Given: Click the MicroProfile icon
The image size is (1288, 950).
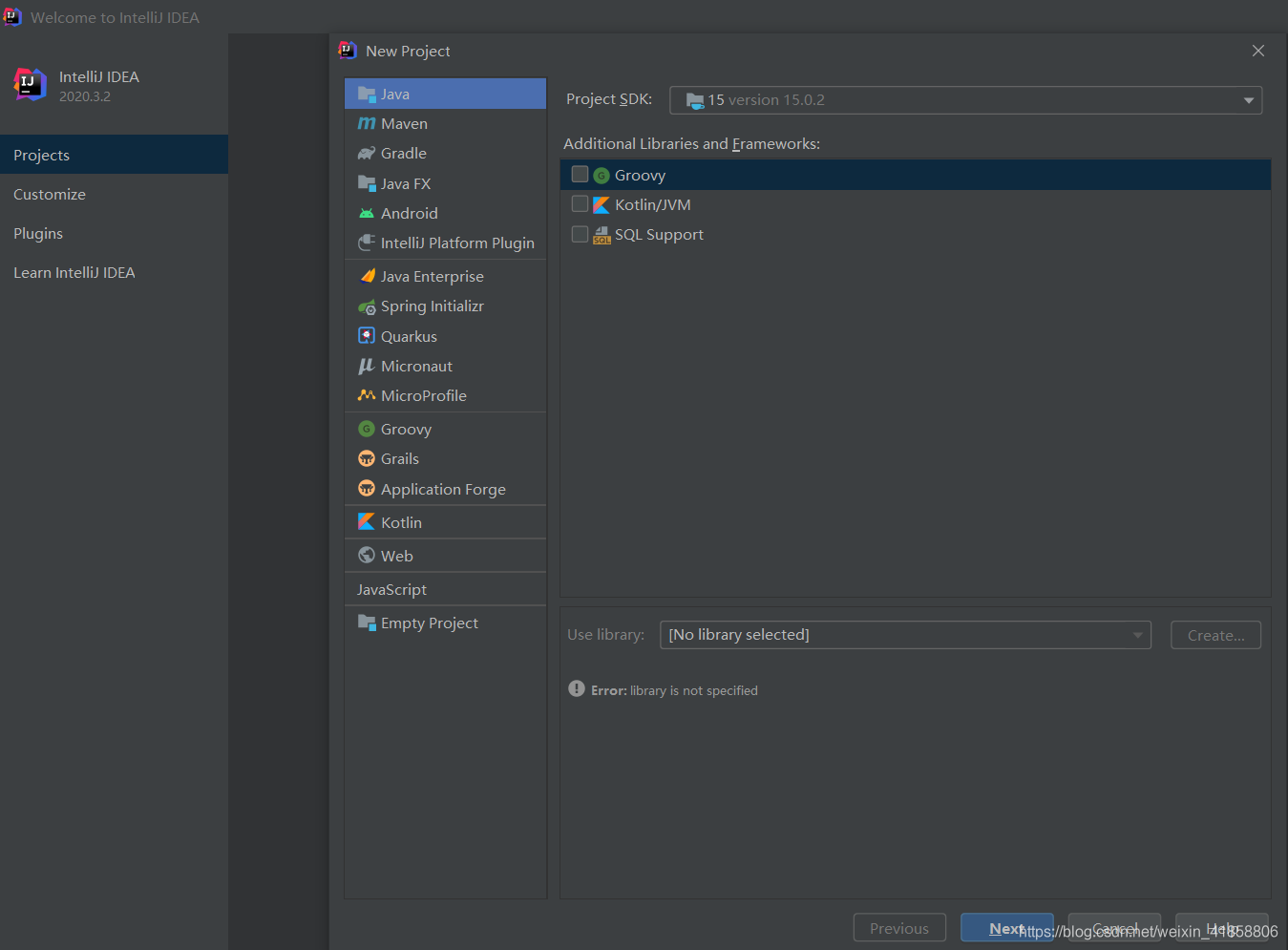Looking at the screenshot, I should [x=367, y=395].
